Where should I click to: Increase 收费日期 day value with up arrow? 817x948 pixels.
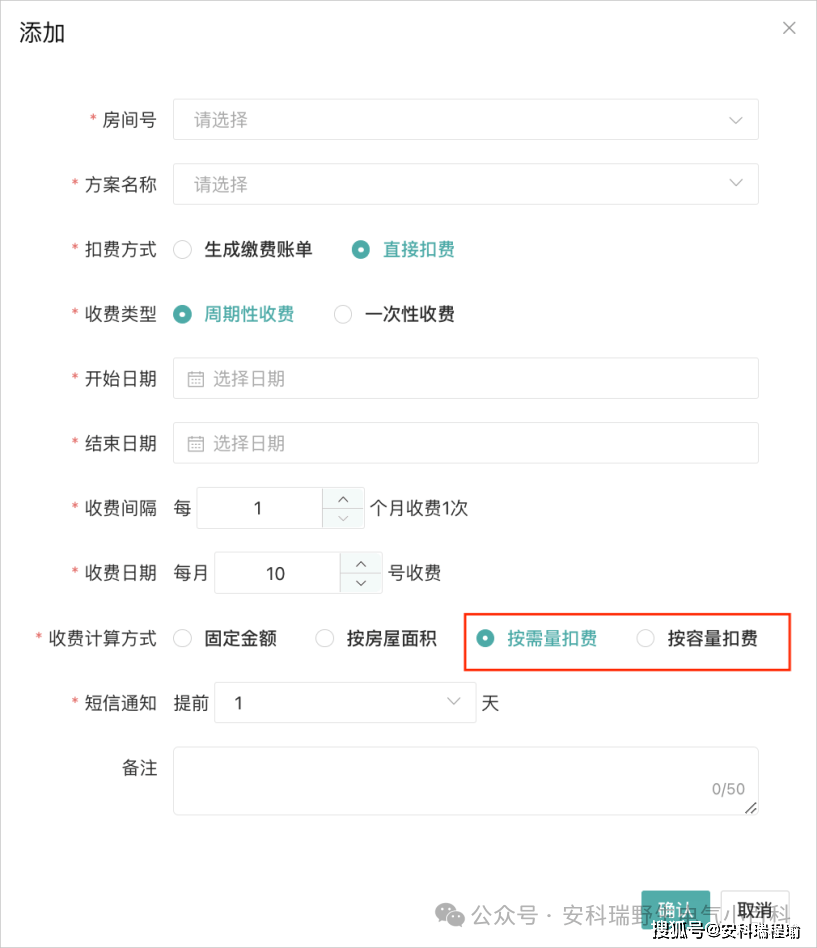361,563
